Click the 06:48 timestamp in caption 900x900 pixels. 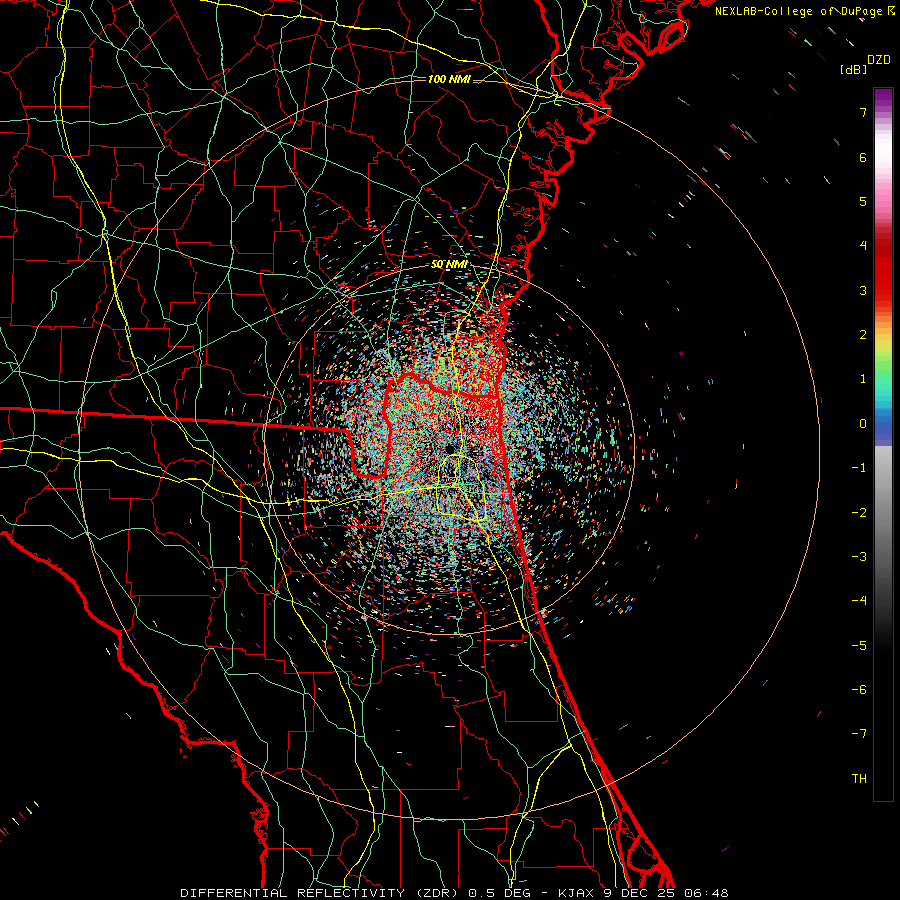707,893
